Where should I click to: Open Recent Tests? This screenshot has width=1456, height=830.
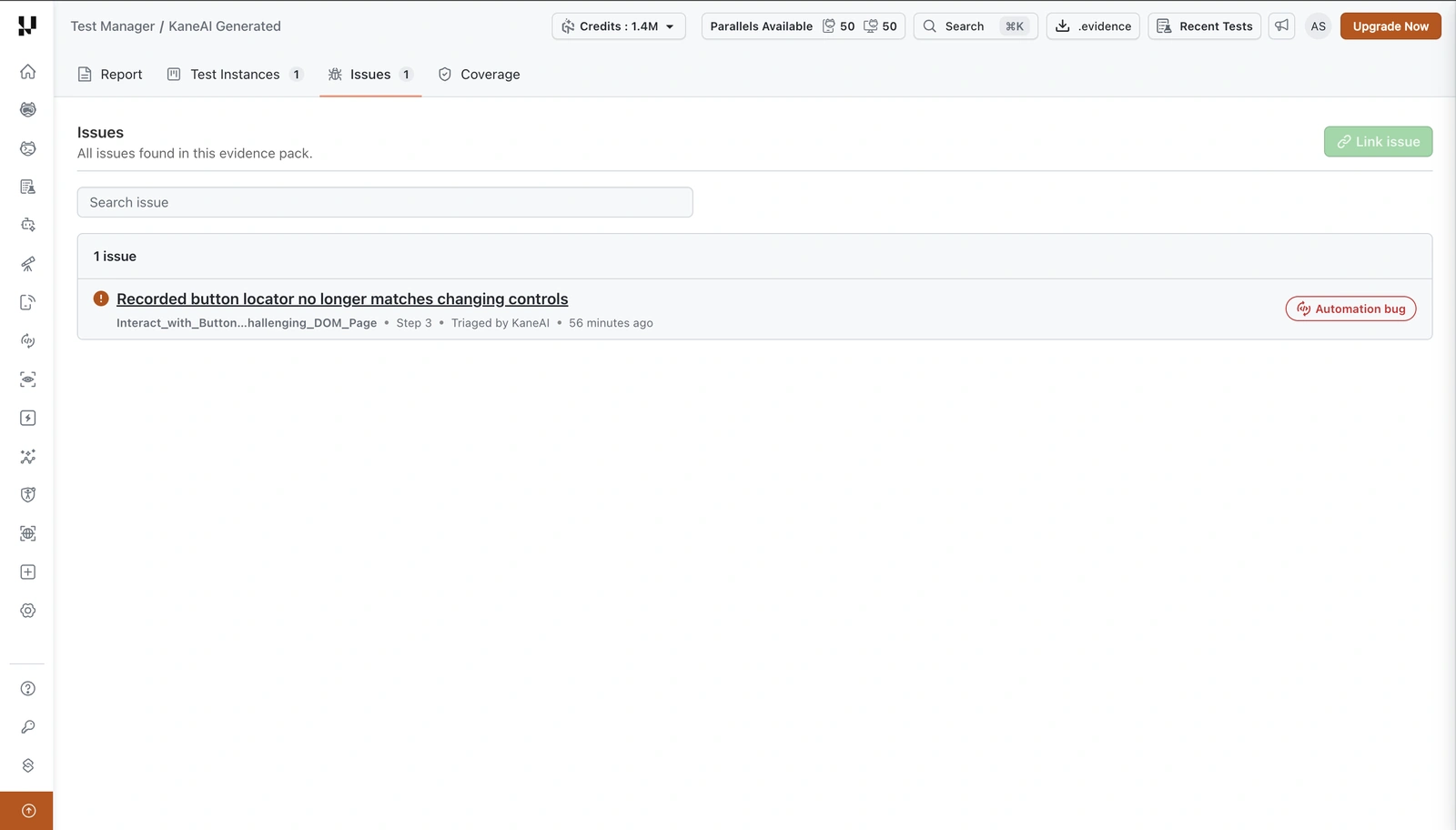point(1204,26)
